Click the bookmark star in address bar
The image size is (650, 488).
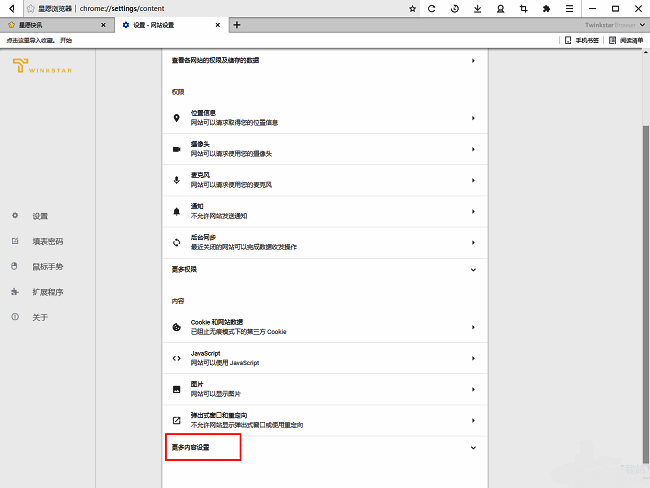pos(413,8)
